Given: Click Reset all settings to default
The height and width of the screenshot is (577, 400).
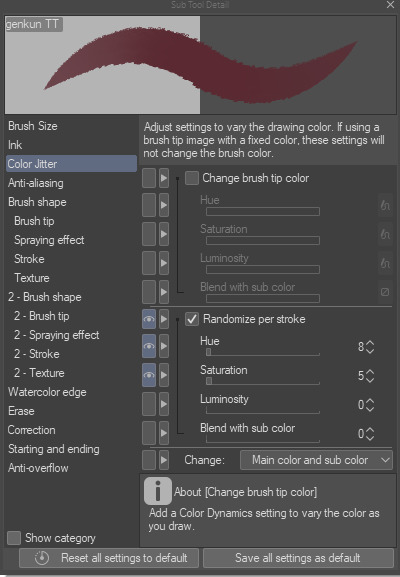Looking at the screenshot, I should 109,558.
